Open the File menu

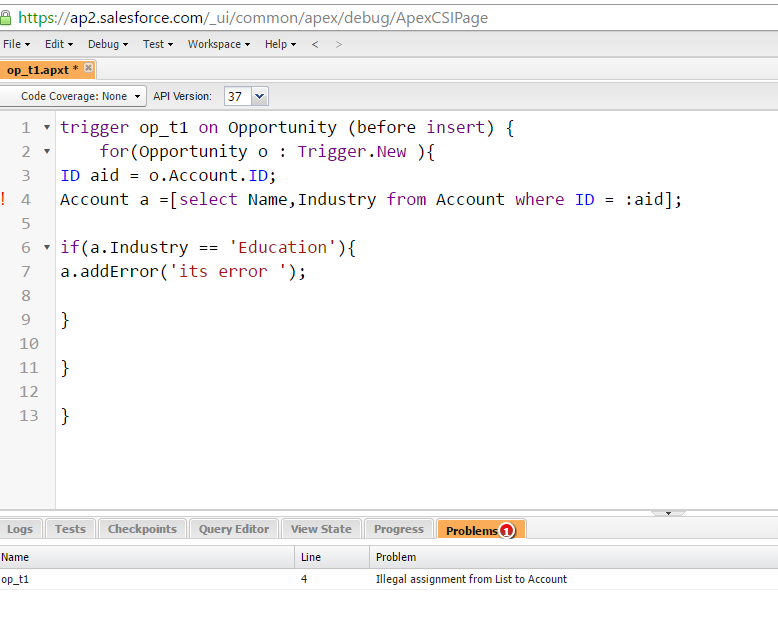click(x=16, y=44)
